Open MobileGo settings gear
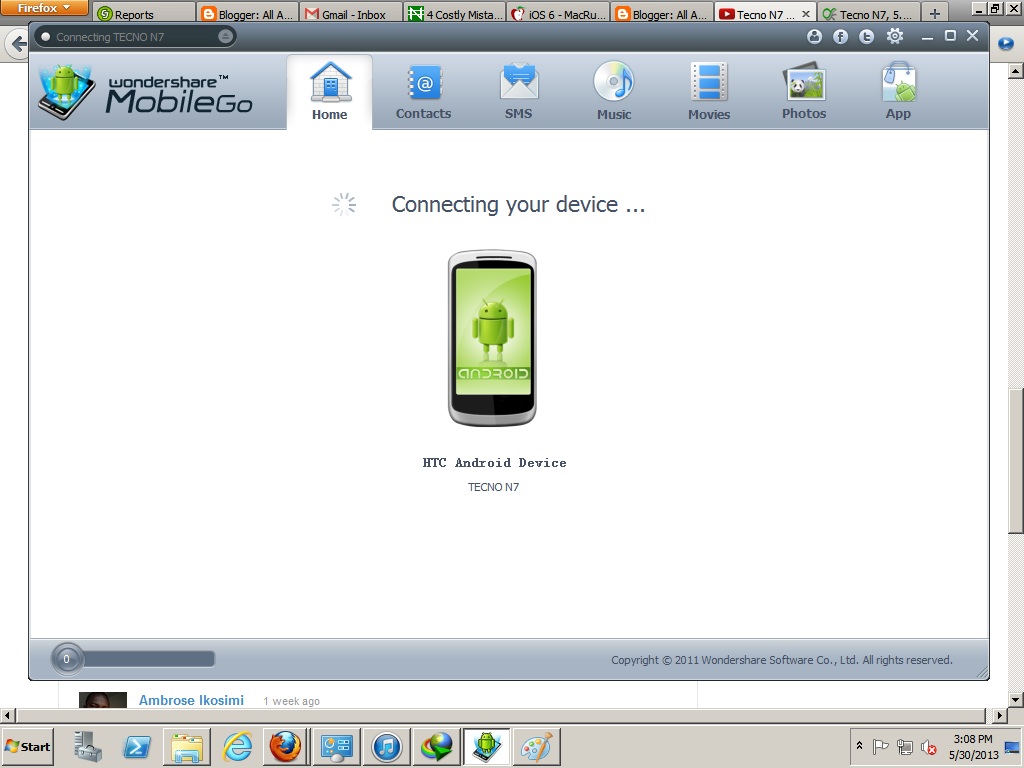The image size is (1024, 768). click(895, 37)
